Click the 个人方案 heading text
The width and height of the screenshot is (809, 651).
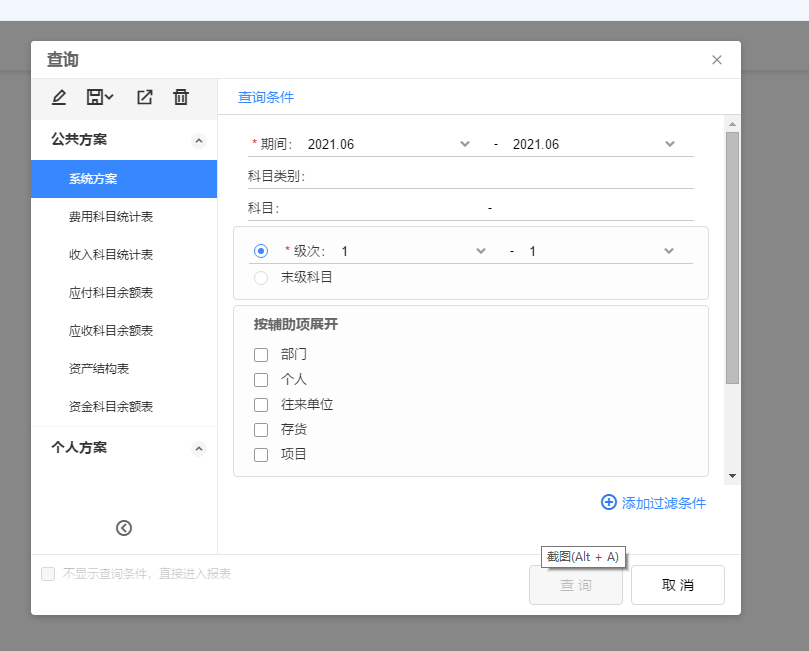point(79,447)
